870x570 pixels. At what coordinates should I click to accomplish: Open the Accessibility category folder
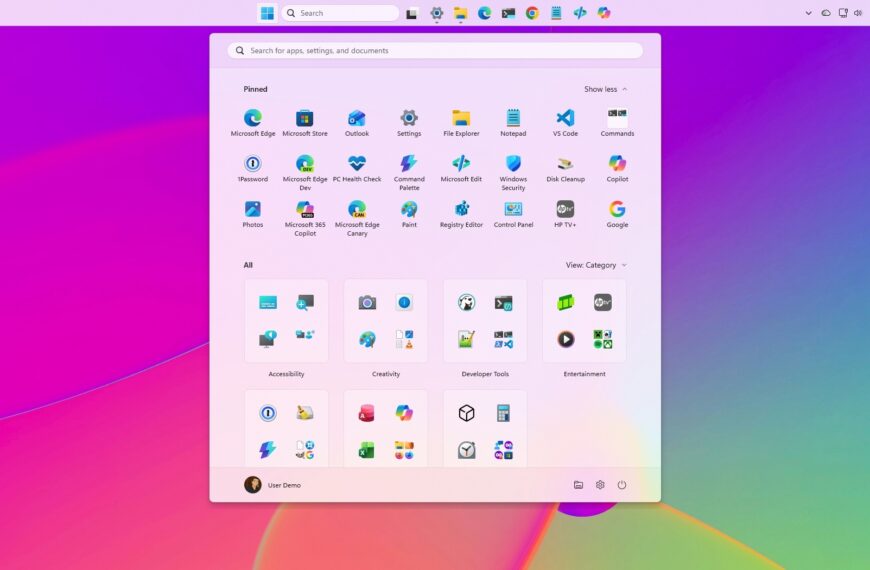286,321
